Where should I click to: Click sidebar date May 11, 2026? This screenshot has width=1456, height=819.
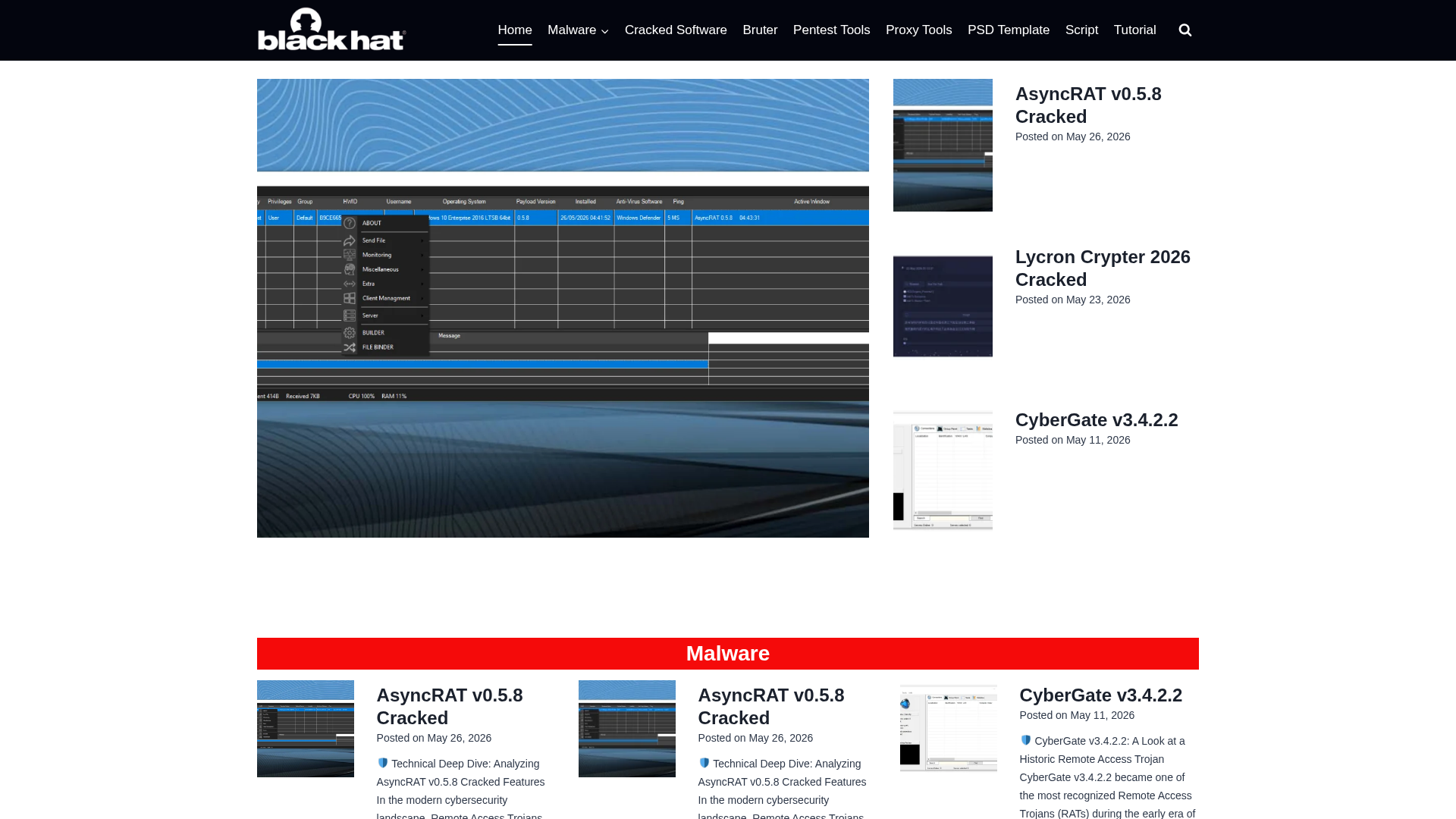[x=1098, y=440]
